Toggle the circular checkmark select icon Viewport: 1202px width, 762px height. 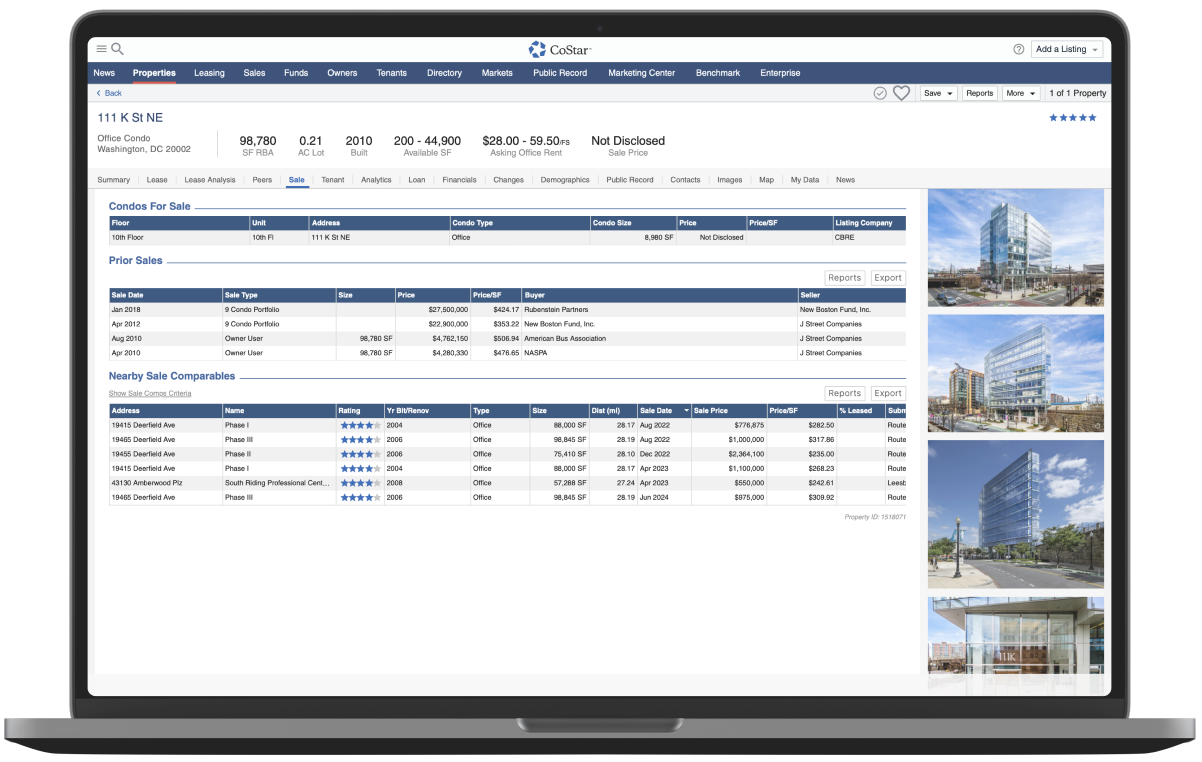880,93
